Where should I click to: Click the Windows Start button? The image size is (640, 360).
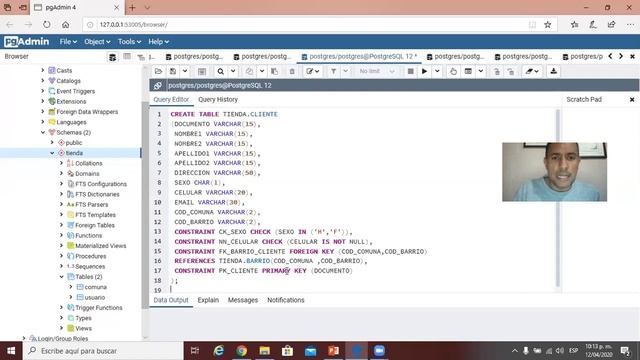pos(11,351)
